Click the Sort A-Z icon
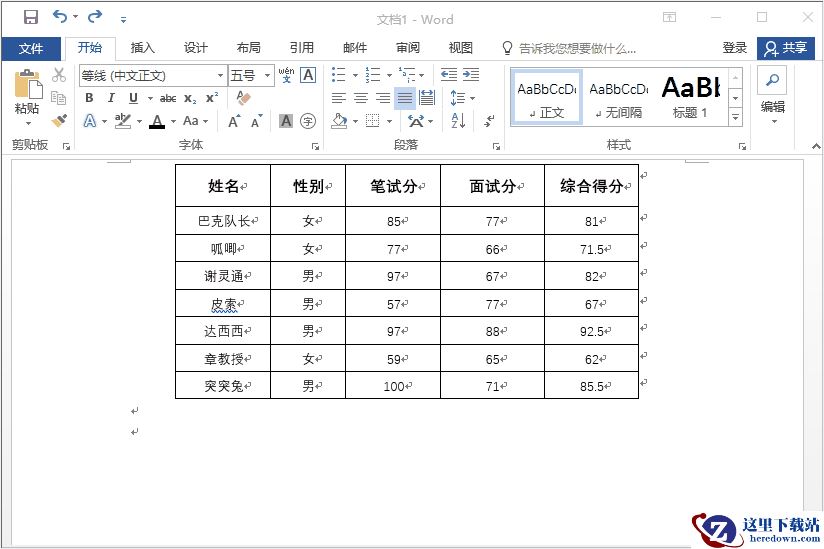Screen dimensions: 824x549 (458, 121)
